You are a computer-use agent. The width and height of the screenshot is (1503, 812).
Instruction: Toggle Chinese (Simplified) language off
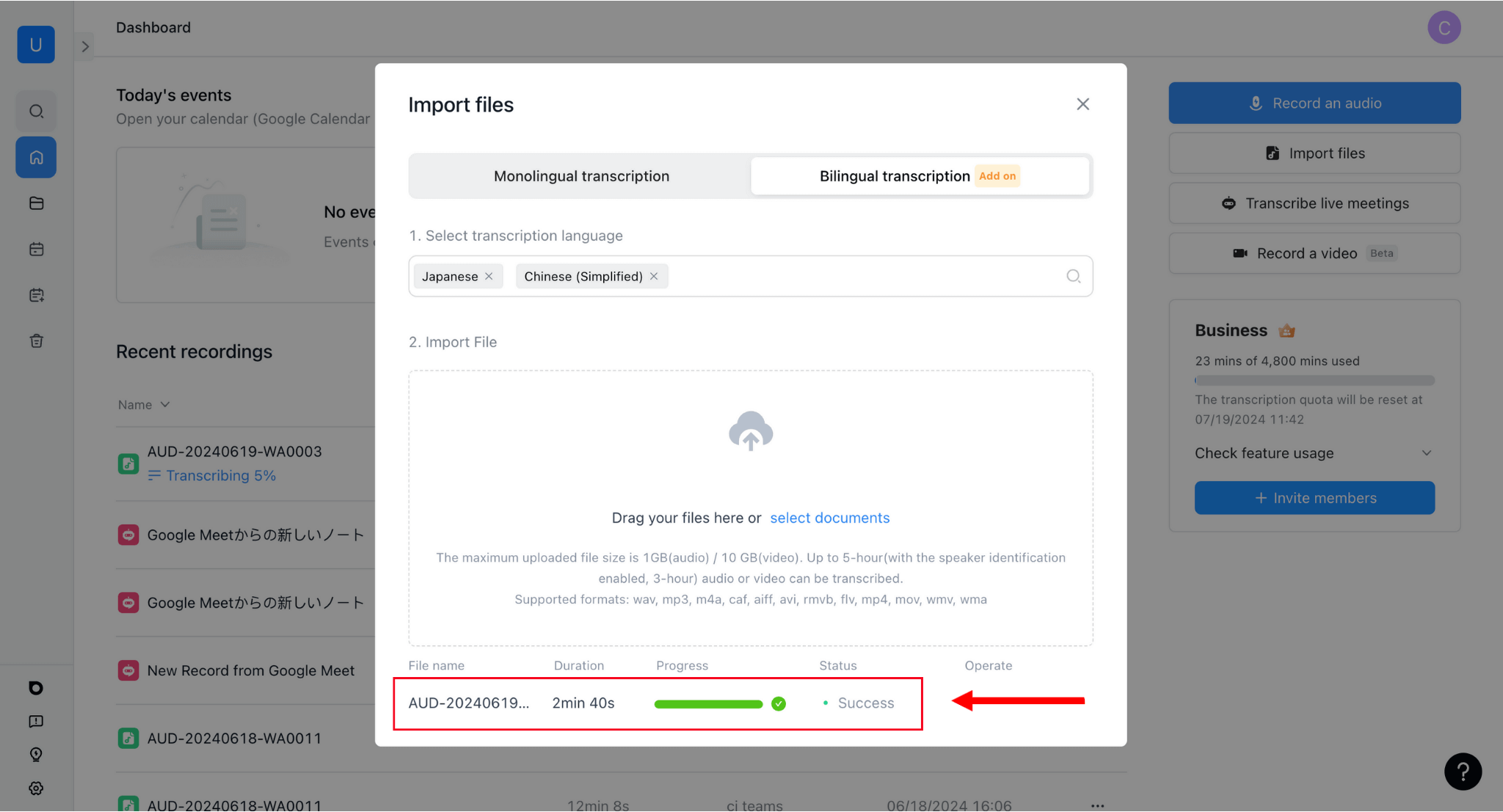(655, 276)
